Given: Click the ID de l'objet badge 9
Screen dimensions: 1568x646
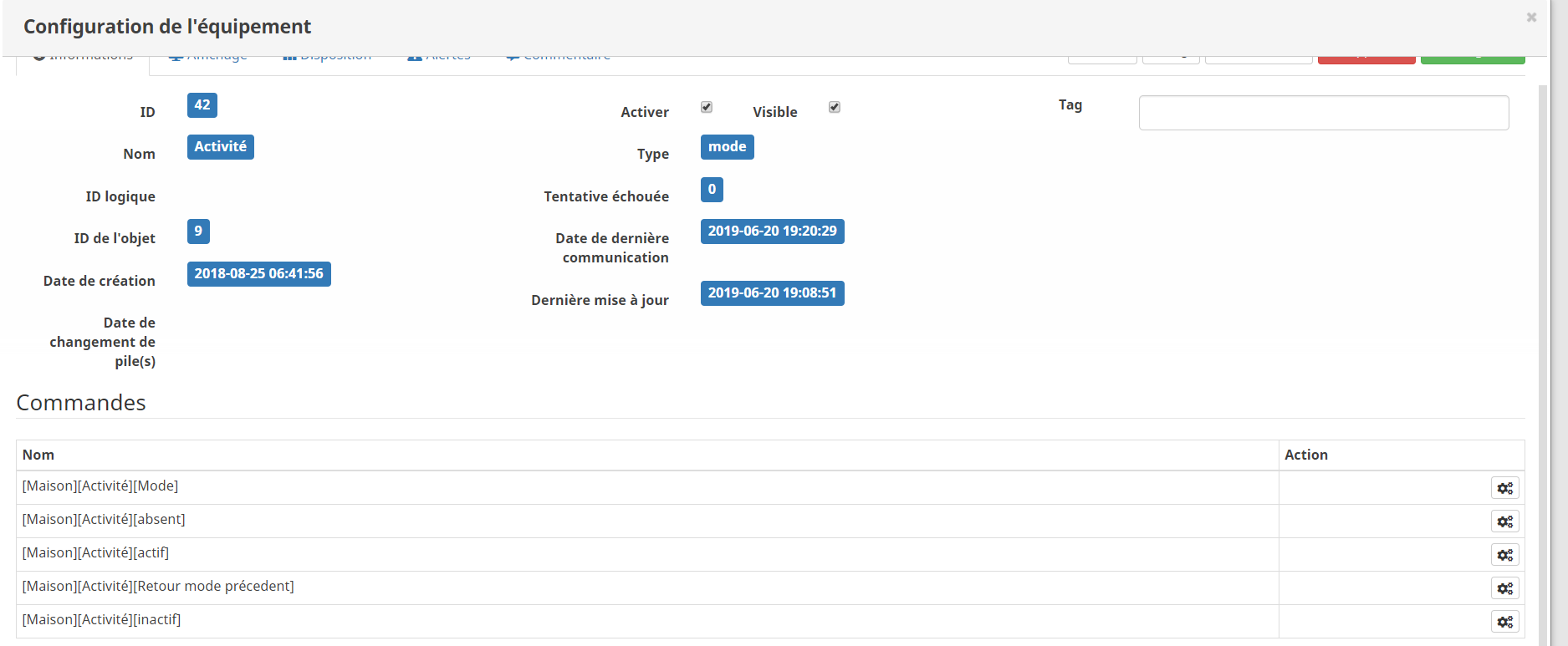Looking at the screenshot, I should (198, 231).
